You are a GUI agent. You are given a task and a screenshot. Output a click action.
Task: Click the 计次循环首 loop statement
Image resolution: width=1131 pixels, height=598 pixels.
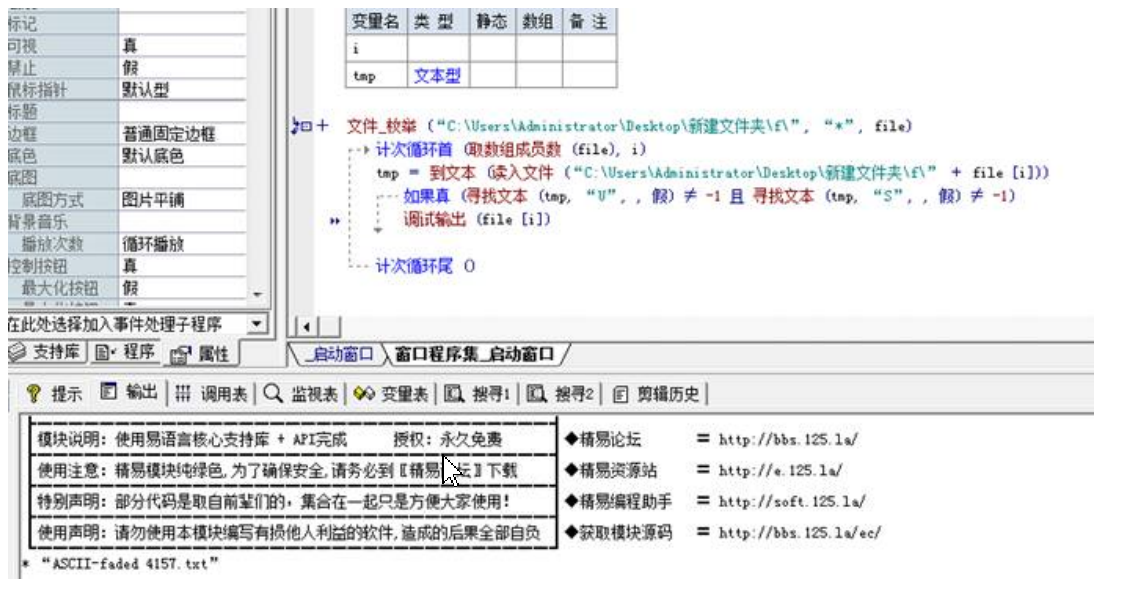(414, 149)
